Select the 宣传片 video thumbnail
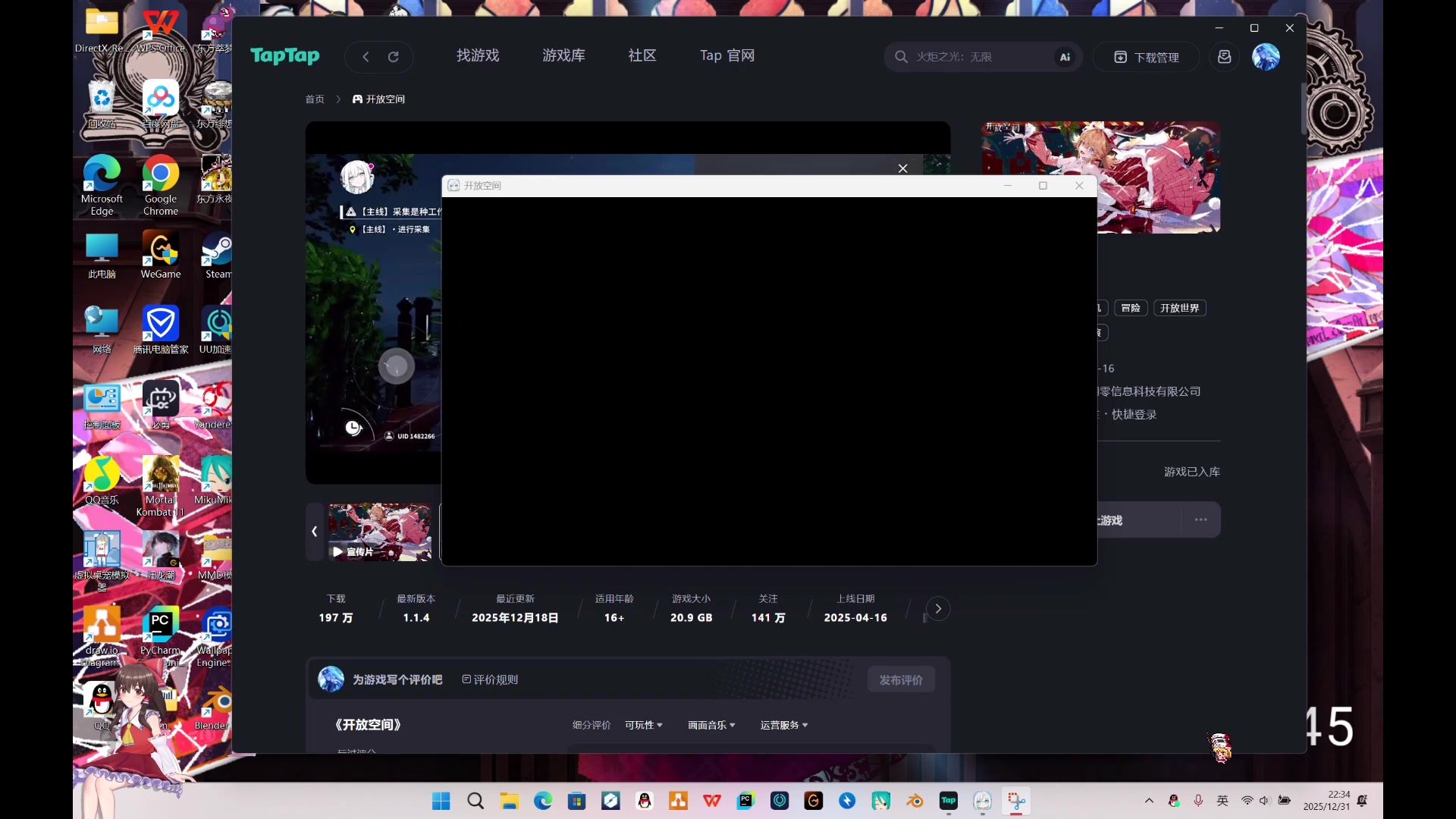1456x819 pixels. click(380, 532)
